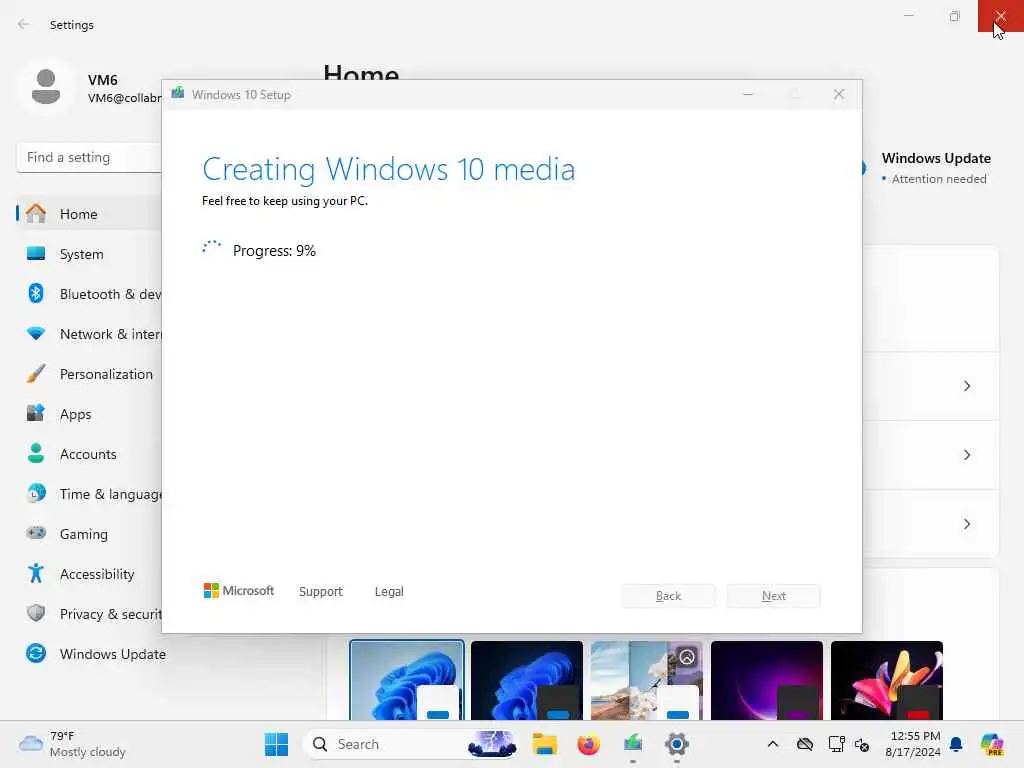Select the purple glow theme thumbnail
Screen dimensions: 1024x768
pyautogui.click(x=767, y=680)
